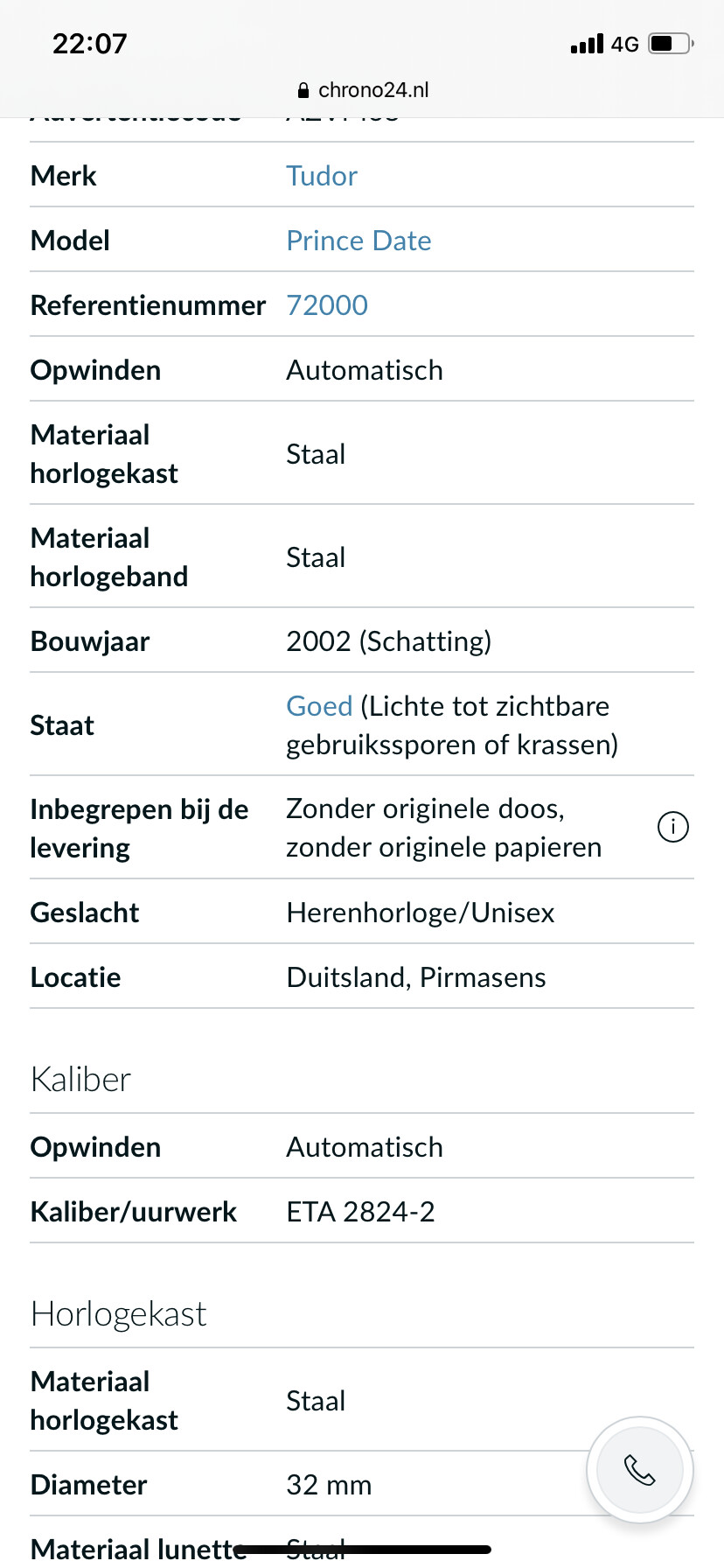Tap the battery status icon
Screen dimensions: 724x1568
tap(670, 43)
